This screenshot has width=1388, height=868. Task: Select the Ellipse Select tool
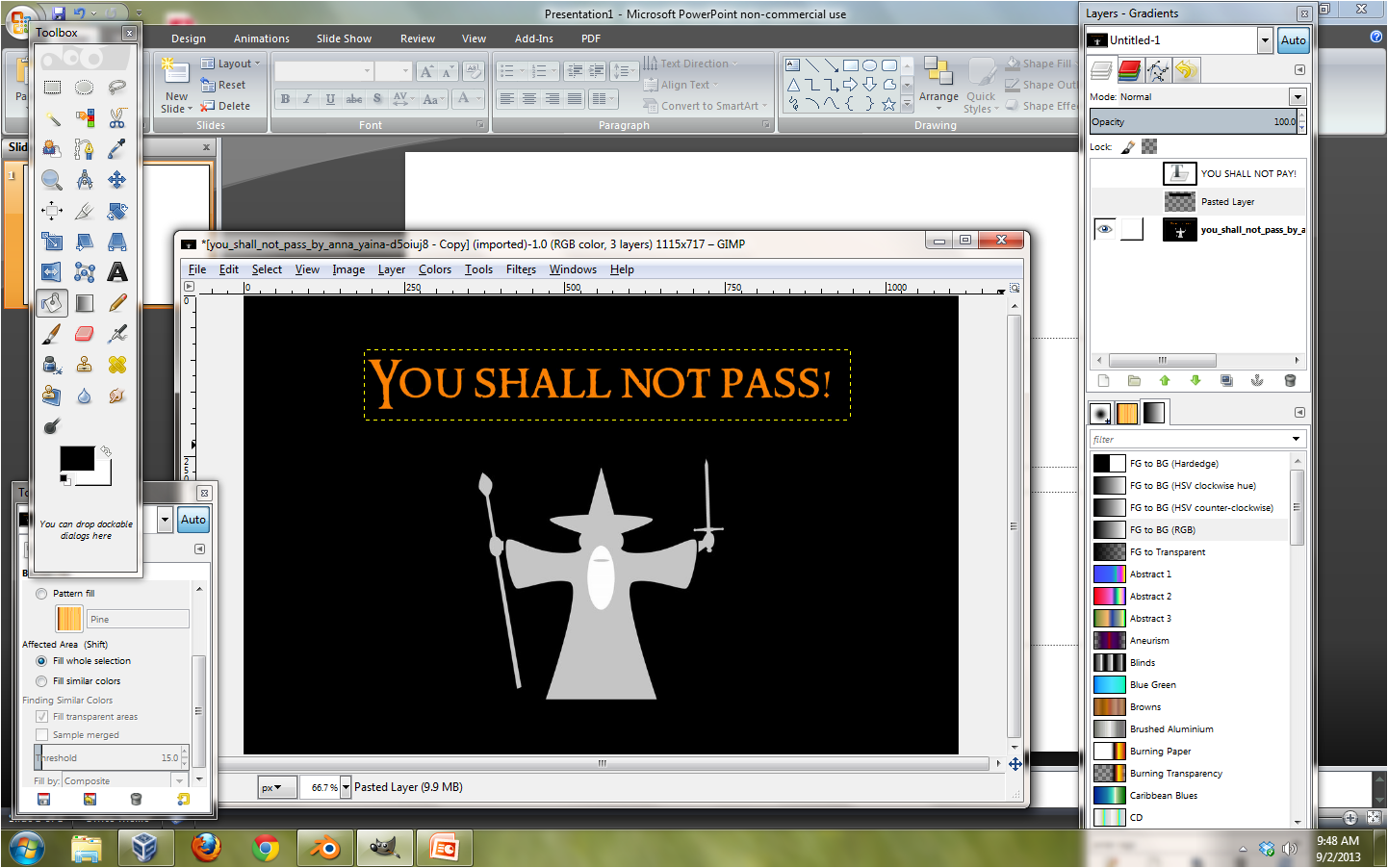(85, 87)
